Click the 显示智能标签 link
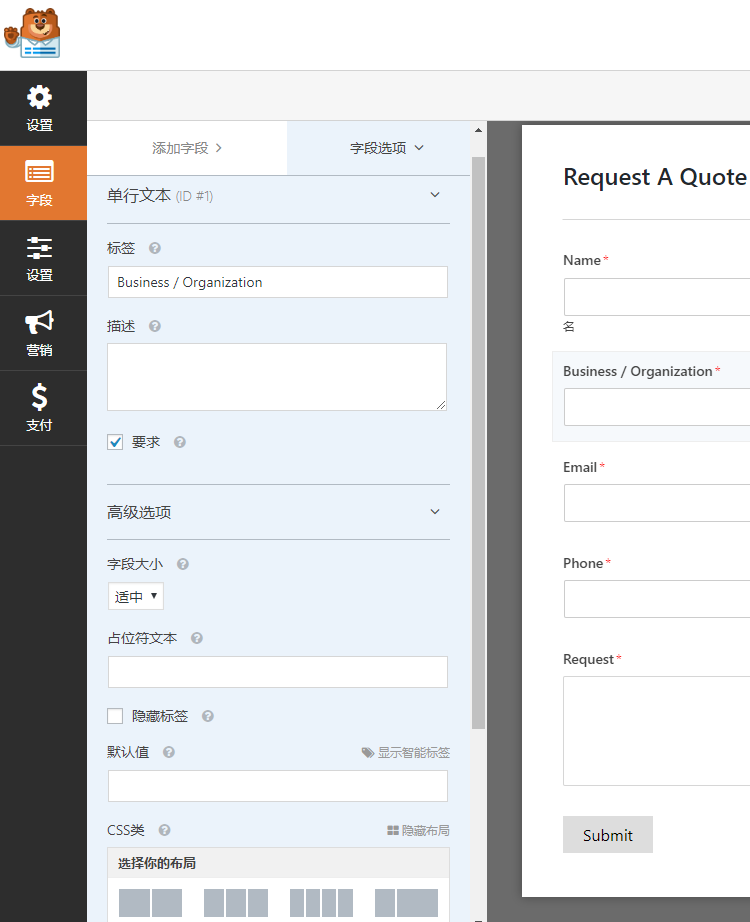The height and width of the screenshot is (922, 750). coord(406,753)
